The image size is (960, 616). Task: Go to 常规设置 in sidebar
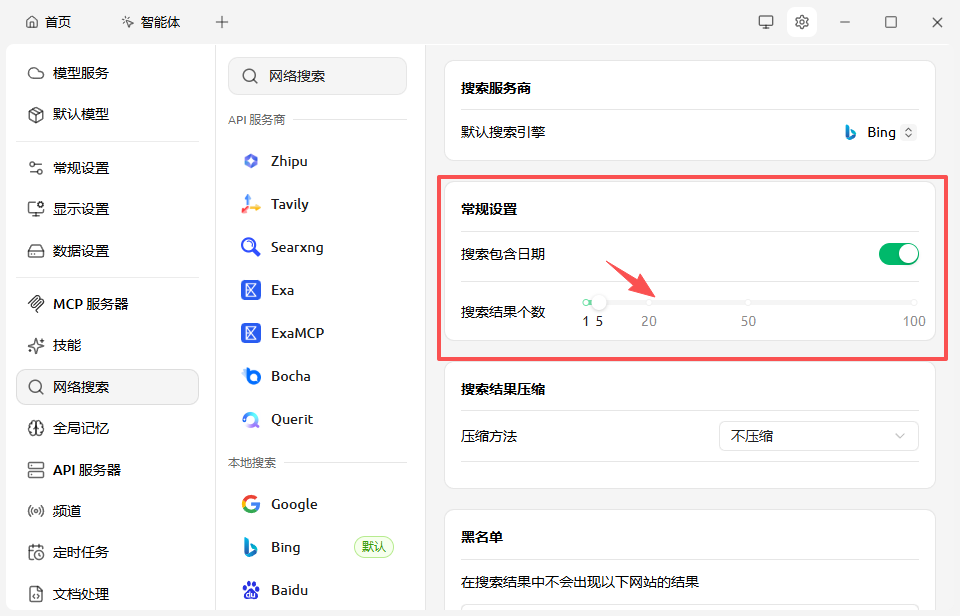(x=107, y=168)
